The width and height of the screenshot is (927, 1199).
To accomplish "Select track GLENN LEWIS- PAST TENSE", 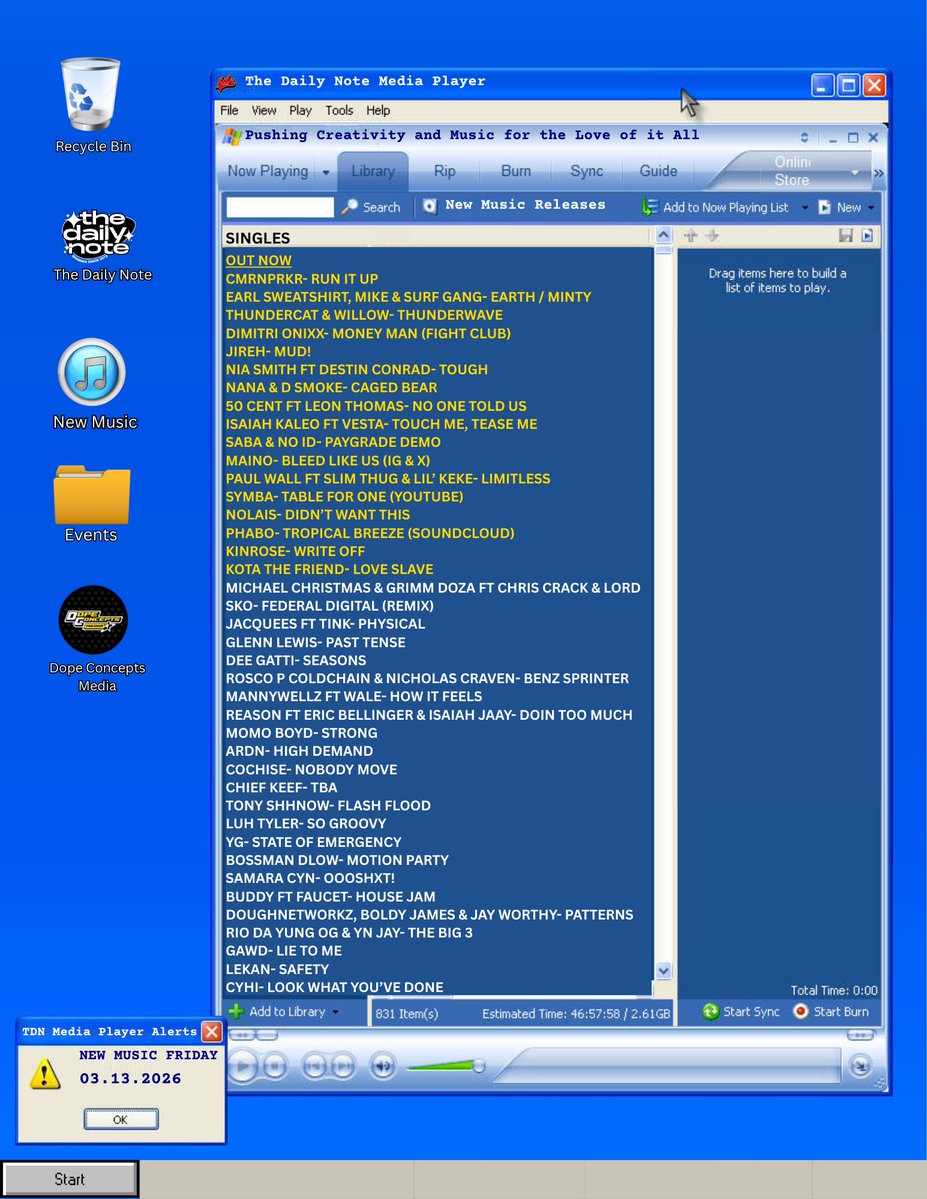I will coord(316,642).
